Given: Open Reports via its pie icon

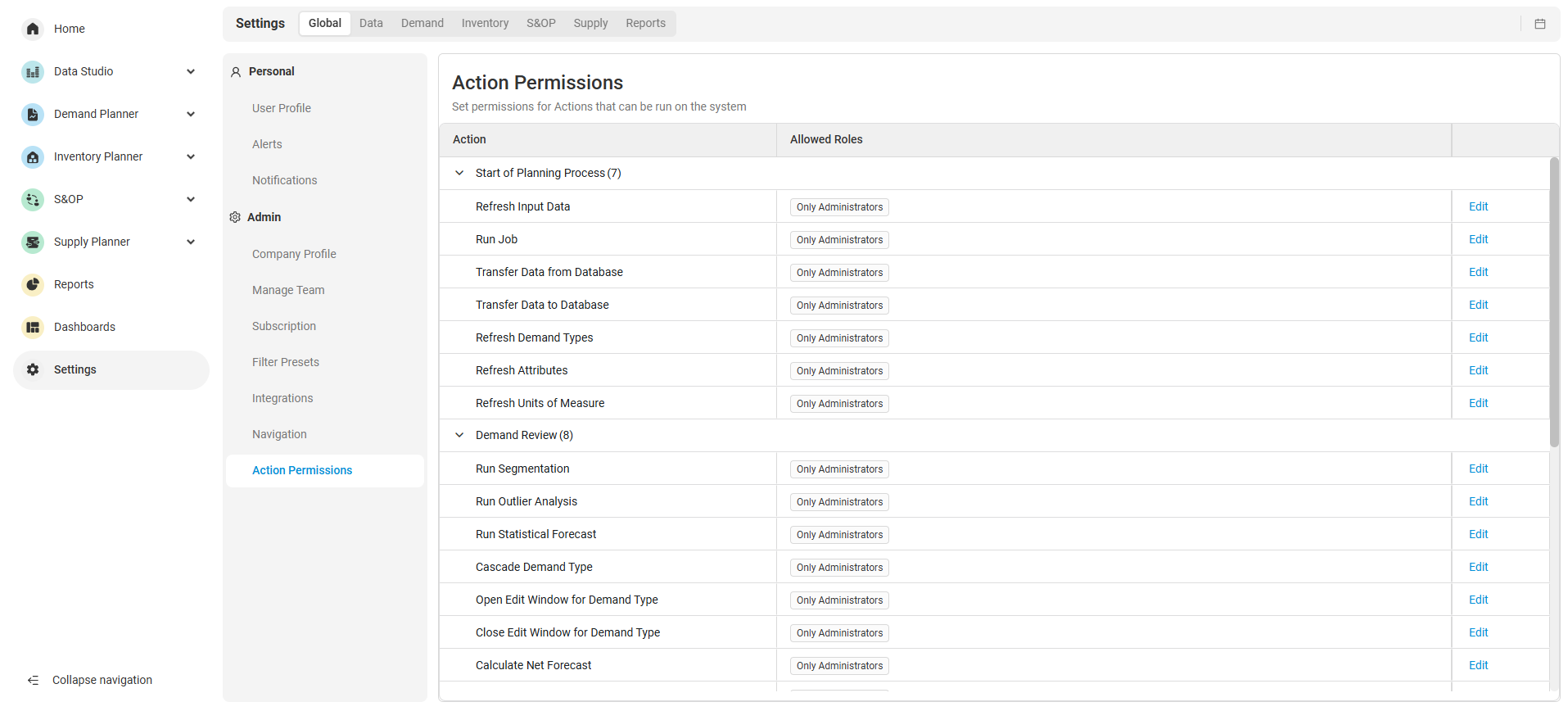Looking at the screenshot, I should [33, 285].
